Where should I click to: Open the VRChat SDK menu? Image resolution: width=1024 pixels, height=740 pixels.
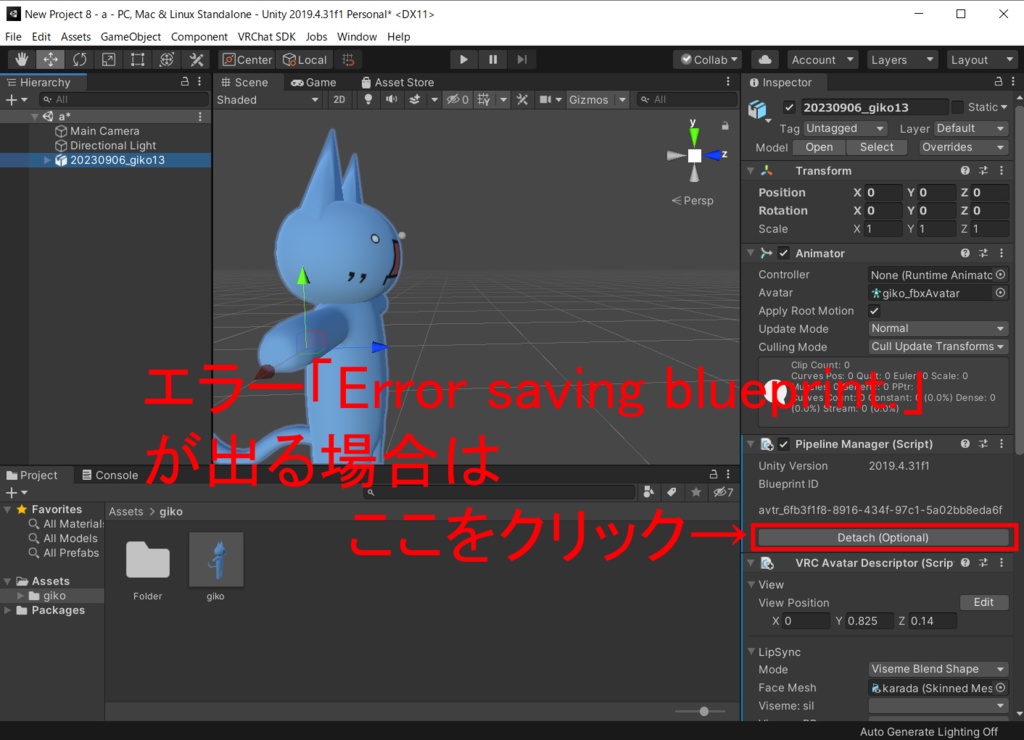point(266,37)
